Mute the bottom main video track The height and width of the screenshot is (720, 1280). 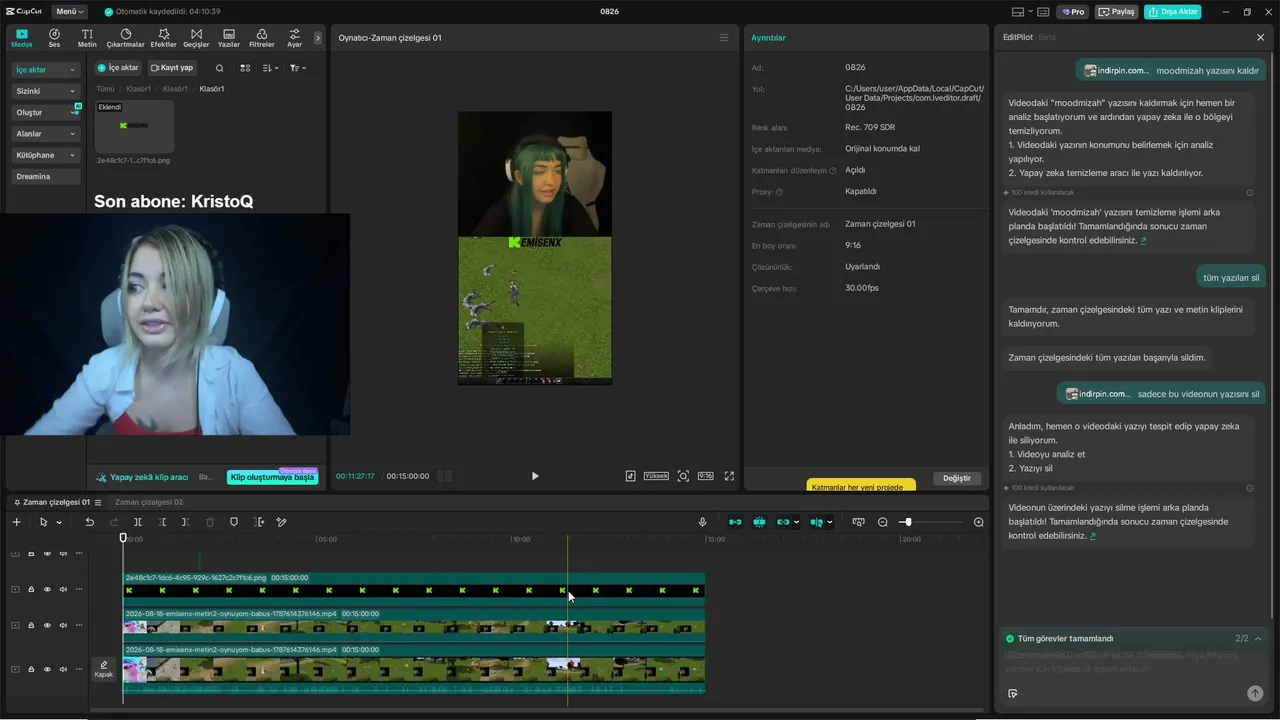point(63,669)
